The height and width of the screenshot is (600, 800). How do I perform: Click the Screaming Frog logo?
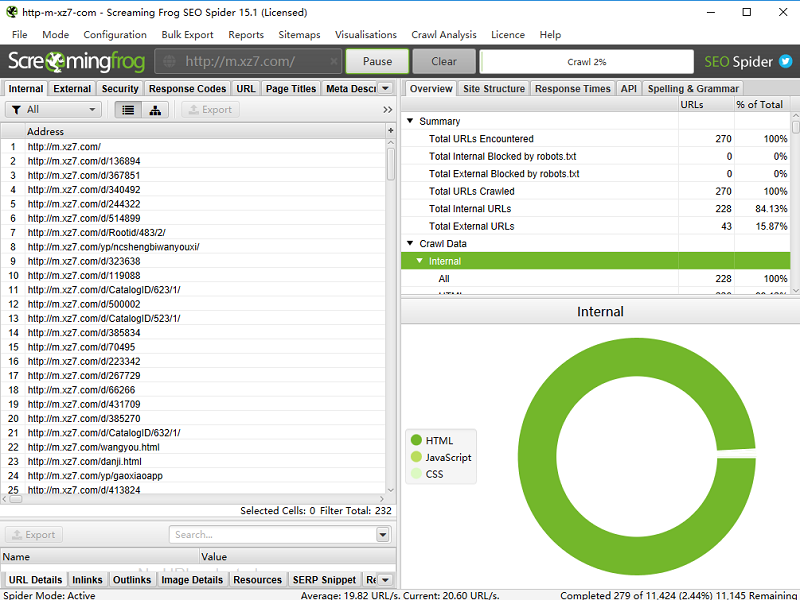77,62
